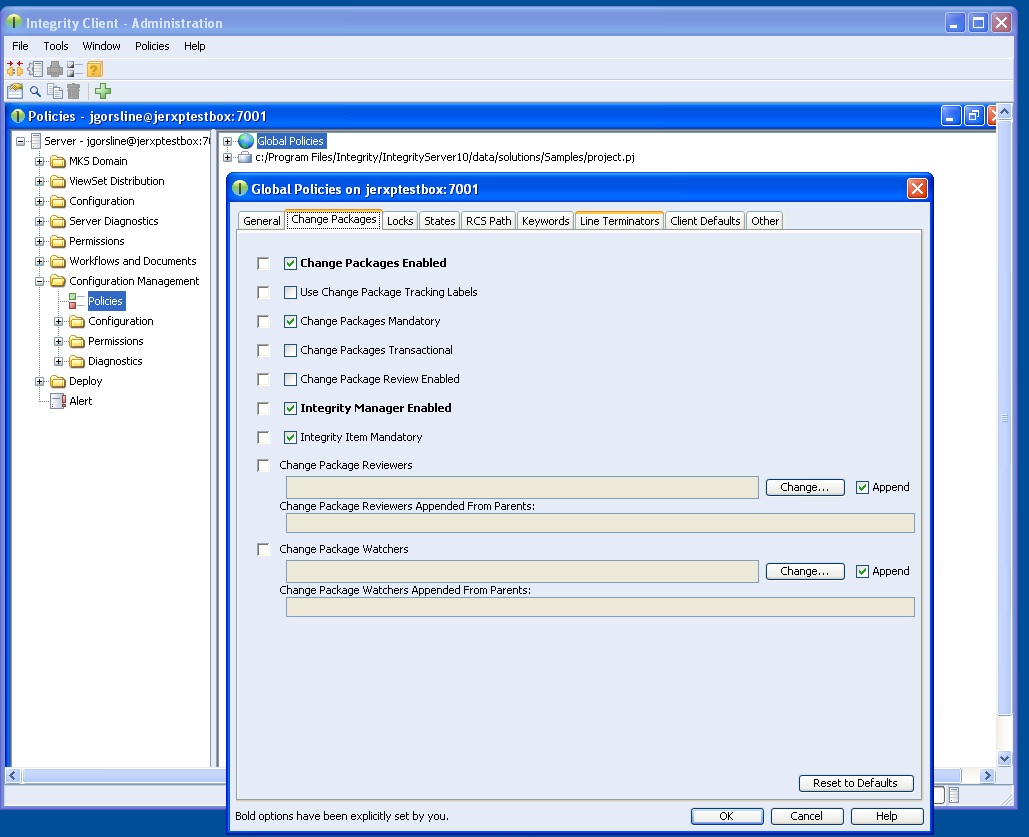
Task: Click the Alert icon in the tree
Action: coord(58,400)
